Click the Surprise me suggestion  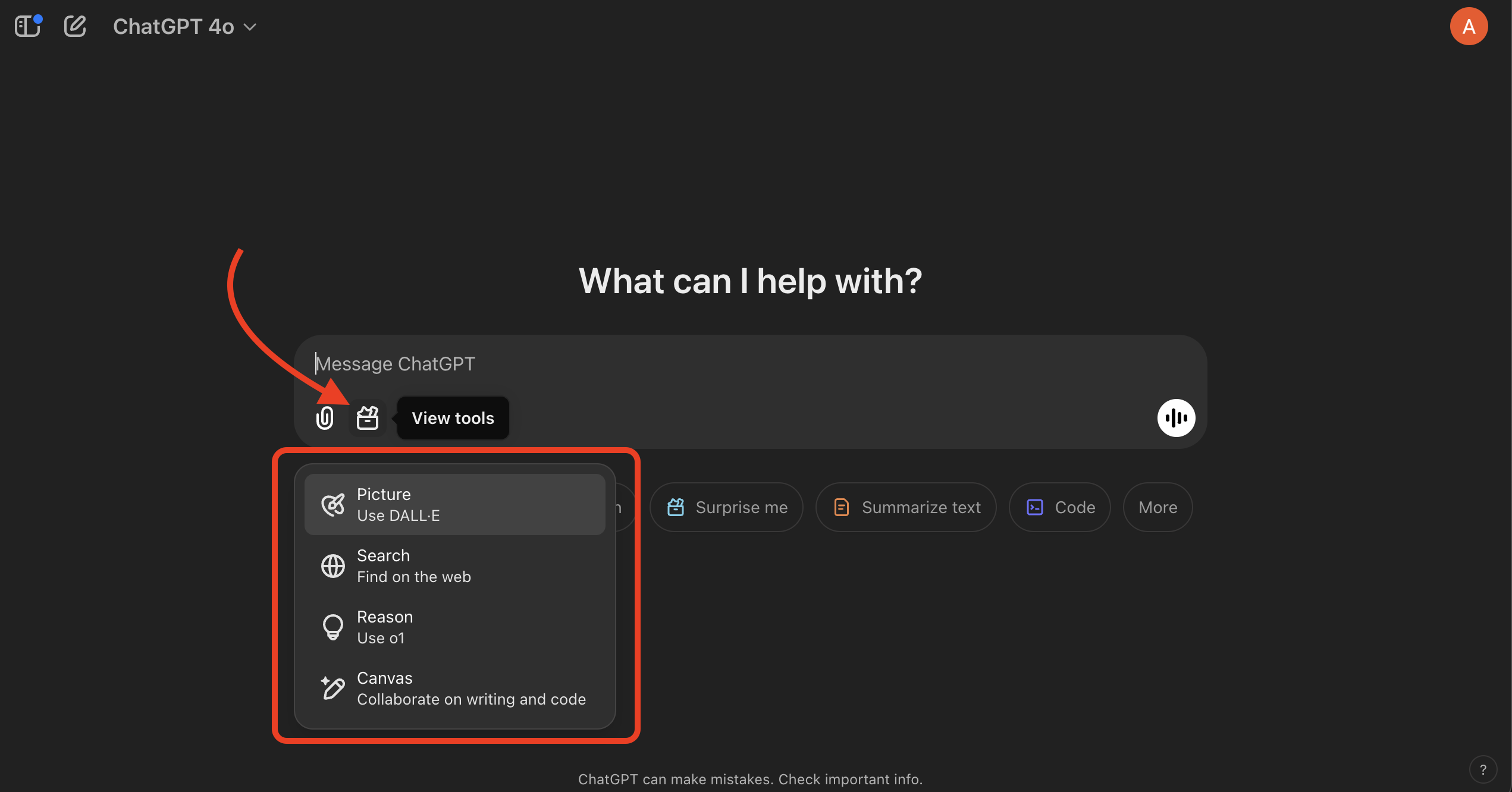pos(727,507)
